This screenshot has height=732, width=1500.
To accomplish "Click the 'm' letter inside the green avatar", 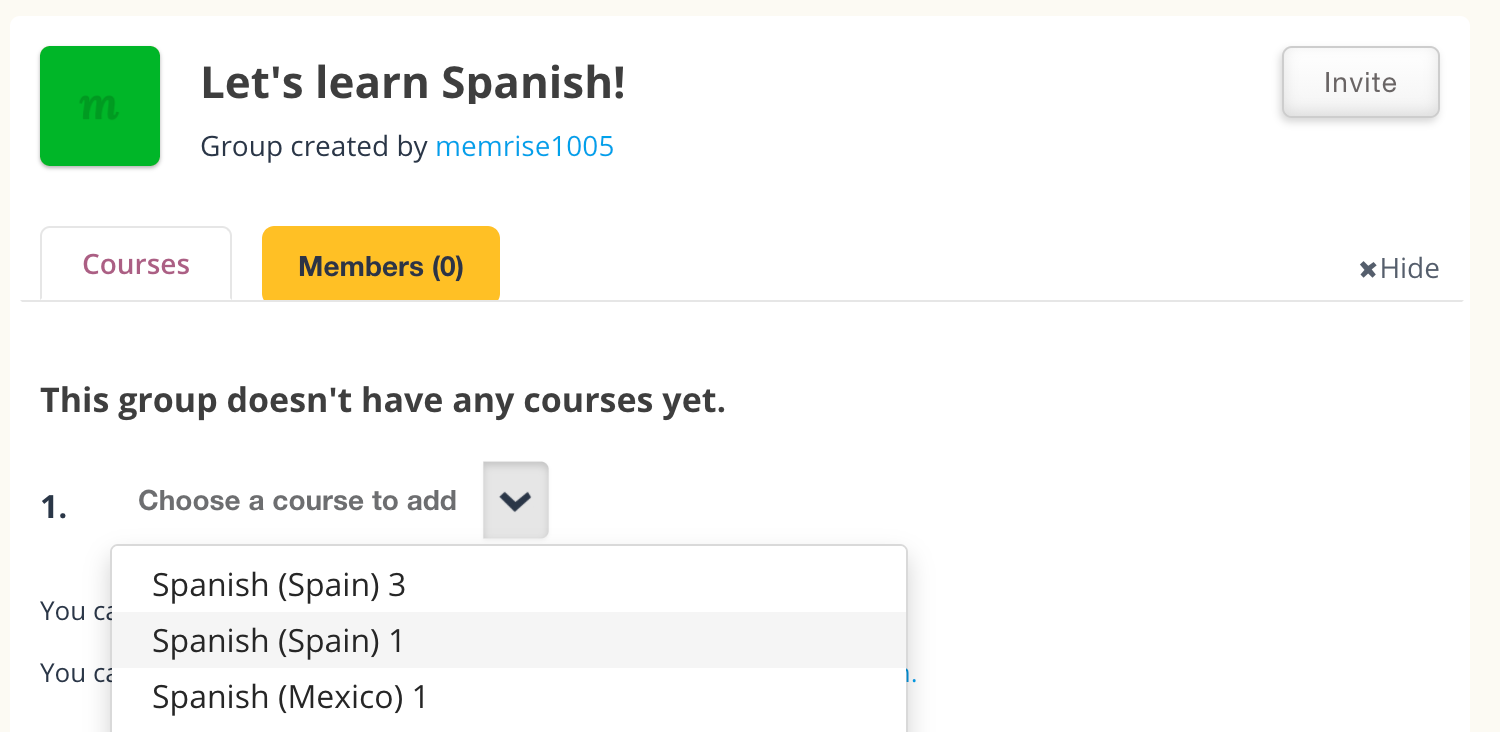I will tap(99, 106).
